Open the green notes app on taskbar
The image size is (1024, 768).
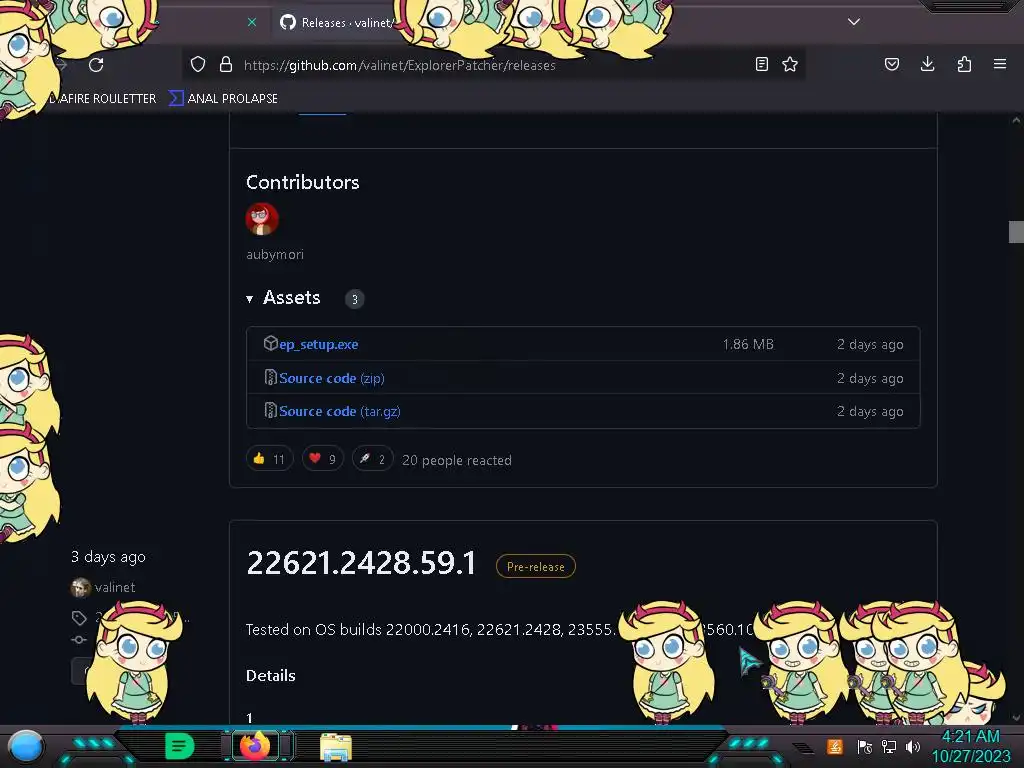tap(180, 746)
